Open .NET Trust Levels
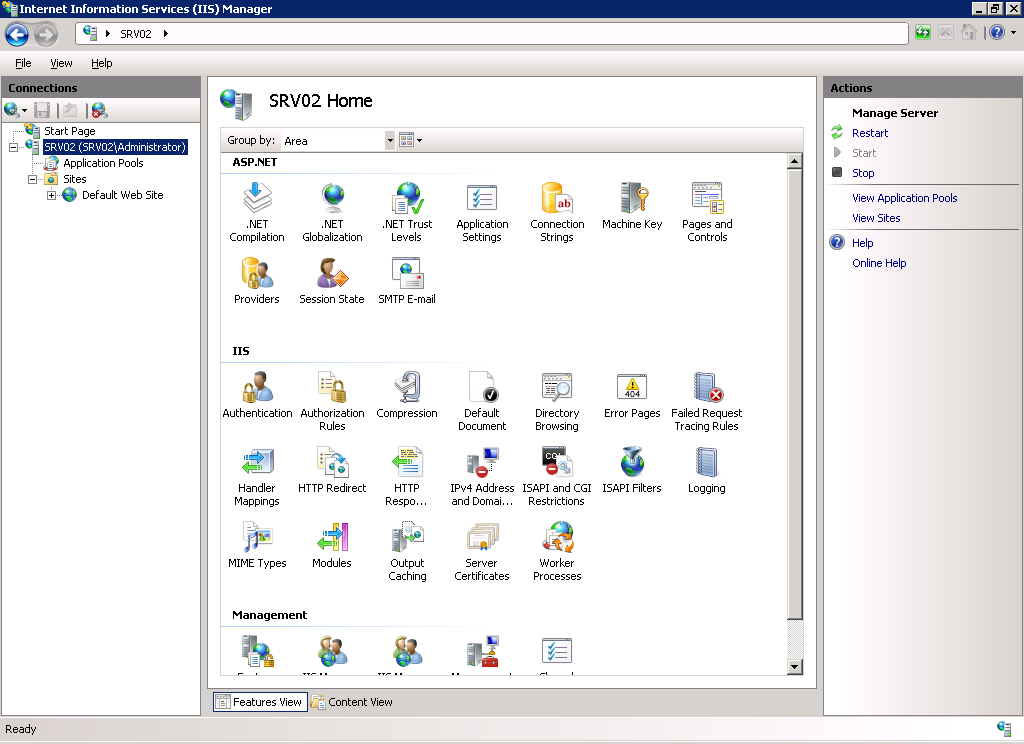The height and width of the screenshot is (744, 1024). 407,212
